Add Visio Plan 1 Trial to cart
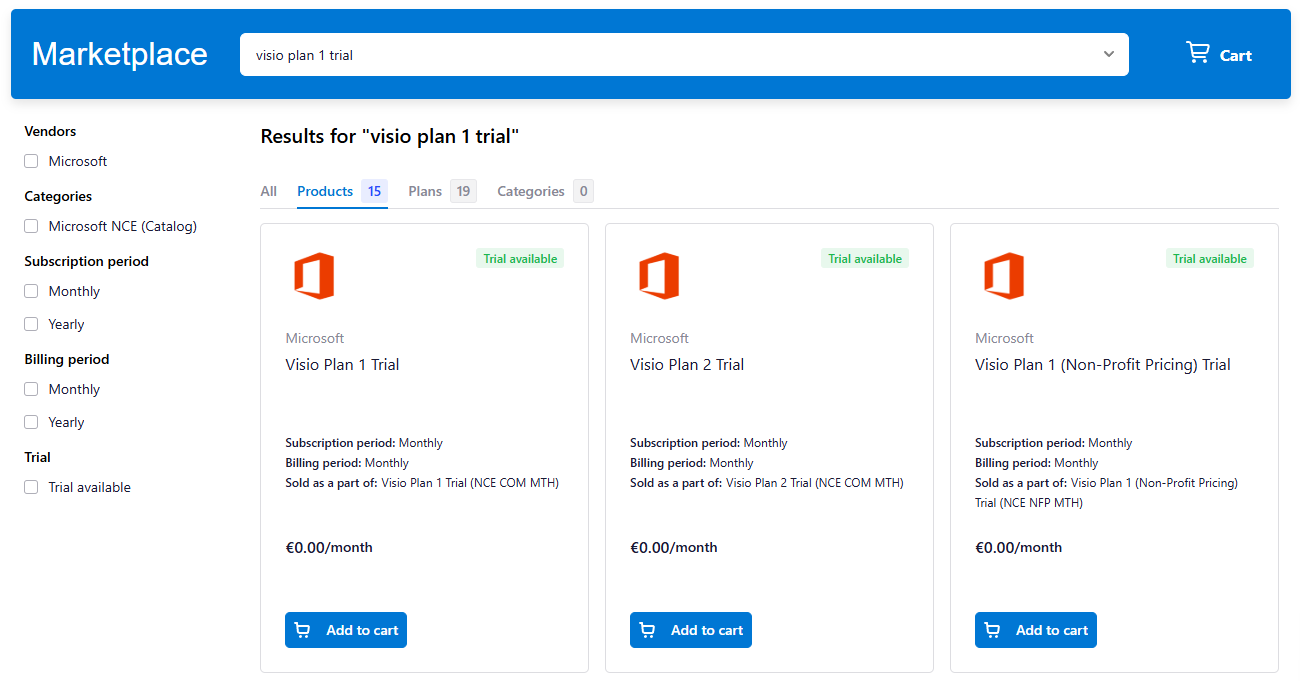This screenshot has height=681, width=1300. (x=346, y=630)
